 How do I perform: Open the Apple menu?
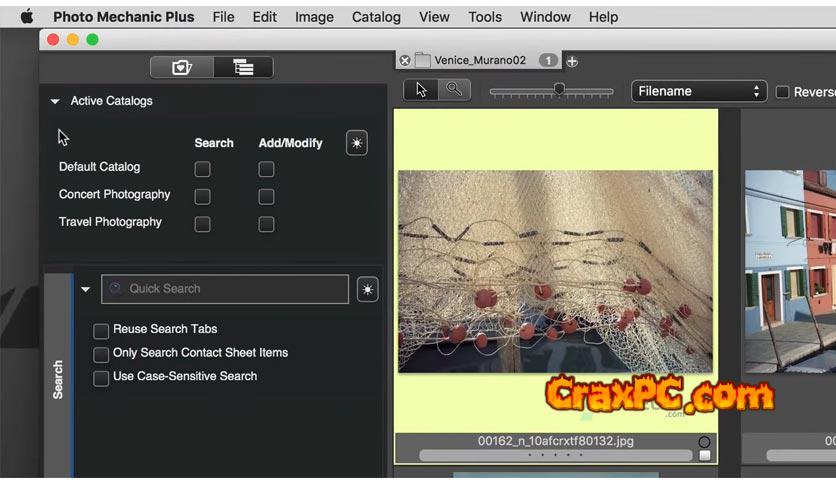click(27, 17)
